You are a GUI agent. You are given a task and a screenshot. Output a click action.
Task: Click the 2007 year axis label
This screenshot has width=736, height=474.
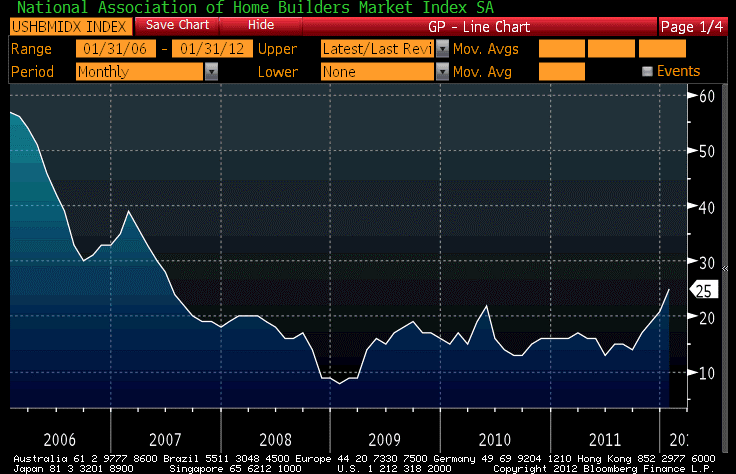click(165, 440)
